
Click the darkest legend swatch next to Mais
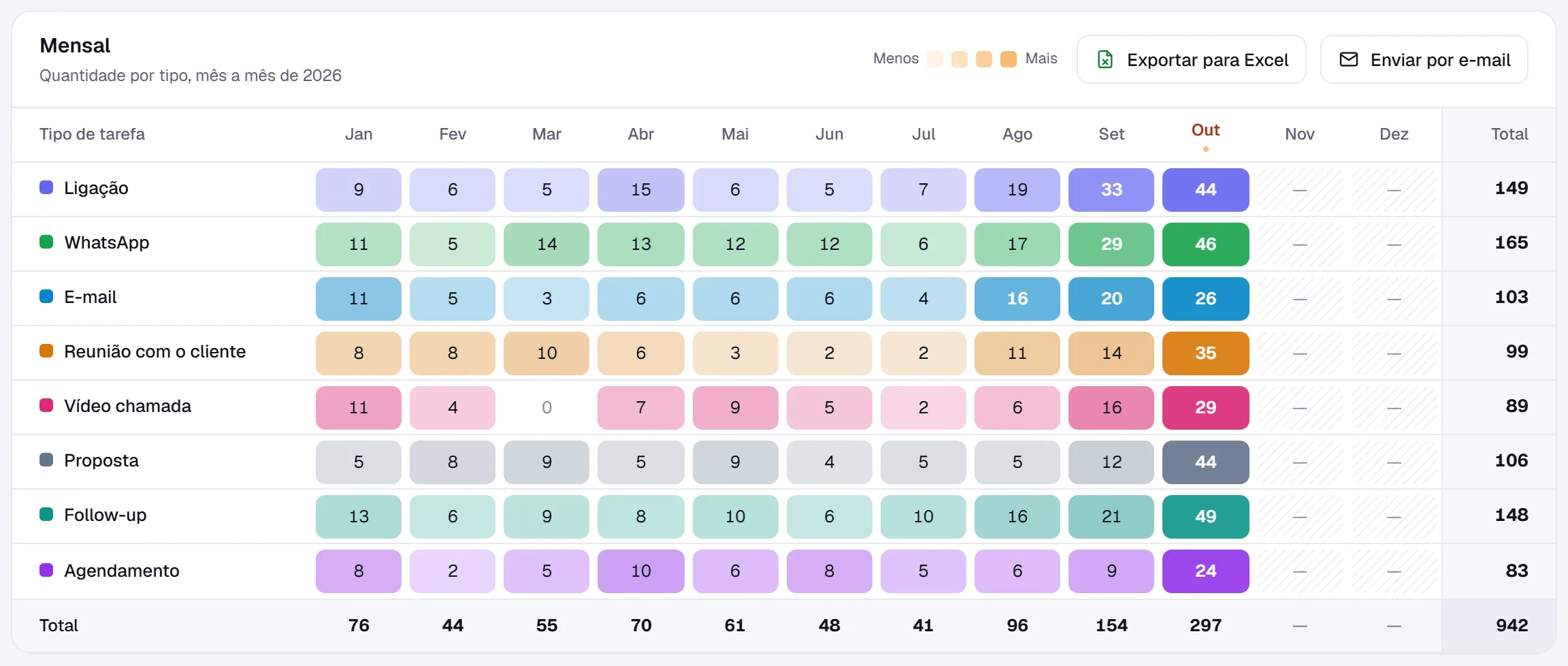tap(1009, 59)
